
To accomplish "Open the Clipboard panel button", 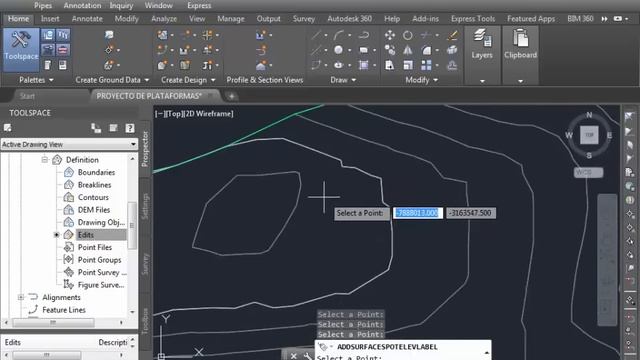I will 520,43.
